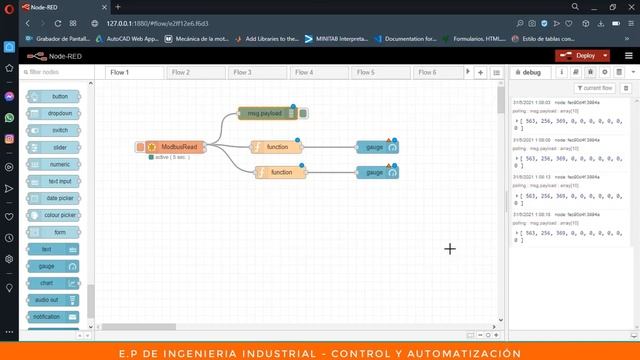Open the Instagram sidebar icon

point(9,139)
